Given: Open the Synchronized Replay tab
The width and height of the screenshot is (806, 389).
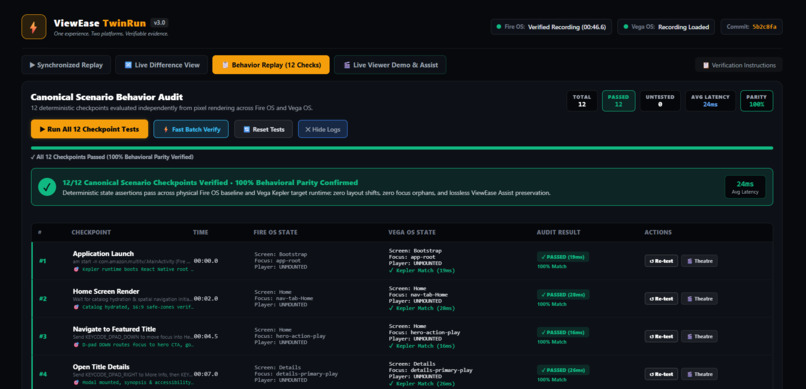Looking at the screenshot, I should (x=66, y=65).
